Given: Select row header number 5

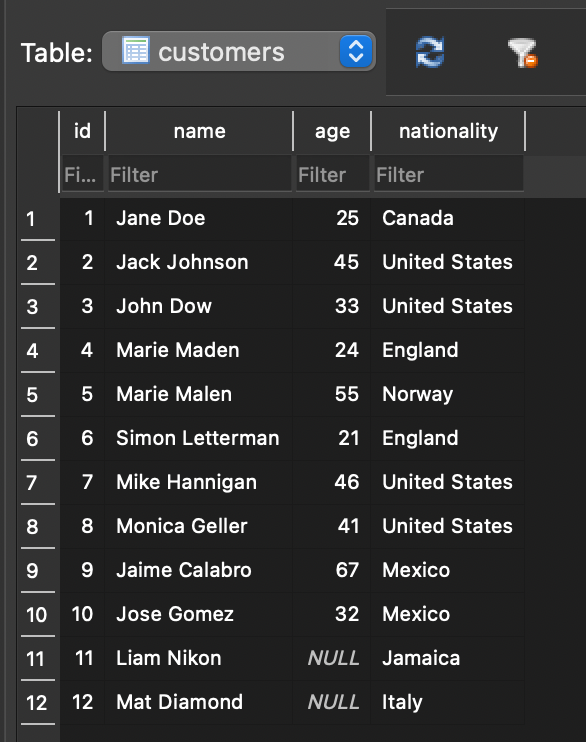Looking at the screenshot, I should [38, 395].
